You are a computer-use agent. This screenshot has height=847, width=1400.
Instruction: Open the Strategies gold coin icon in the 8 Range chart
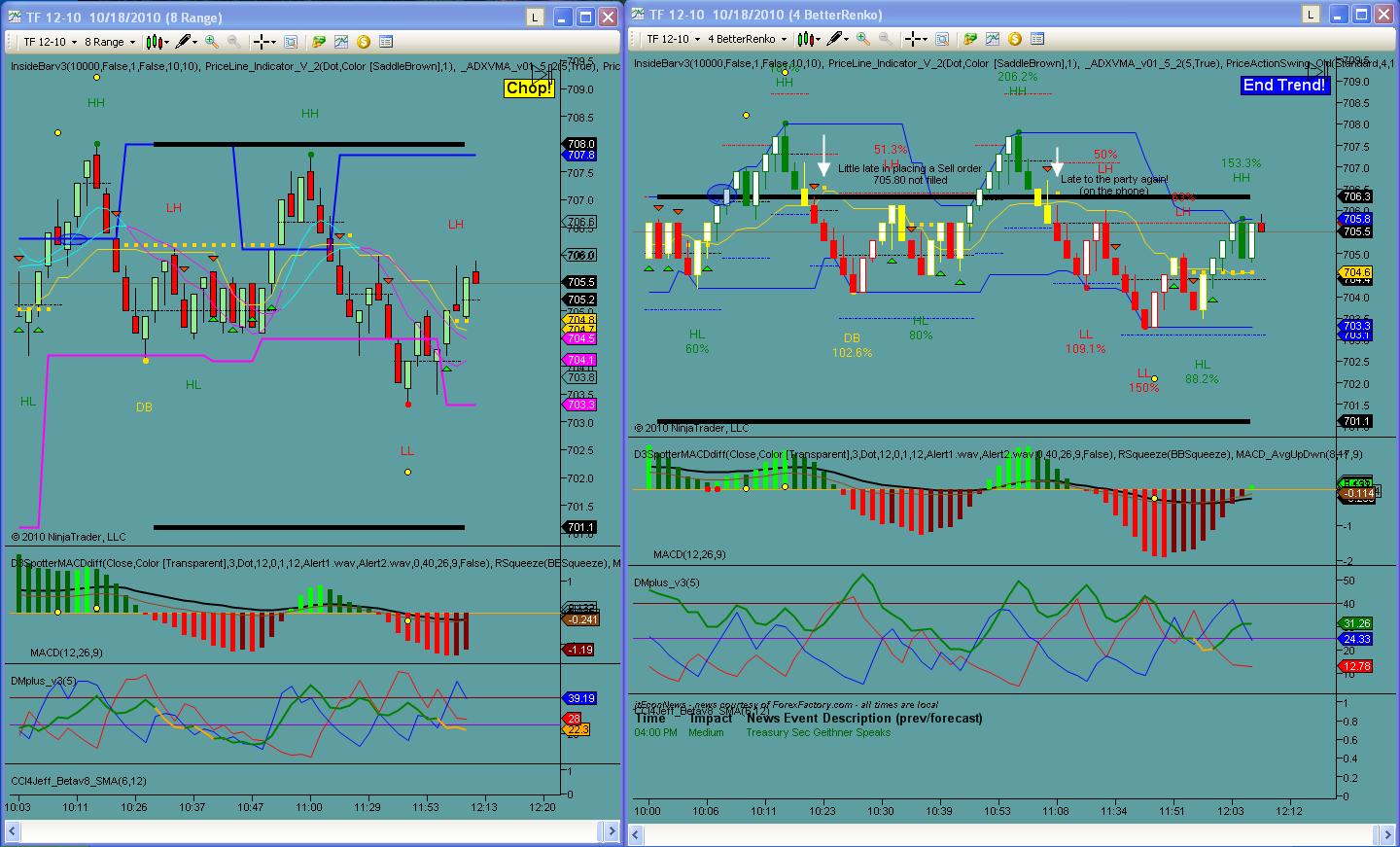364,42
